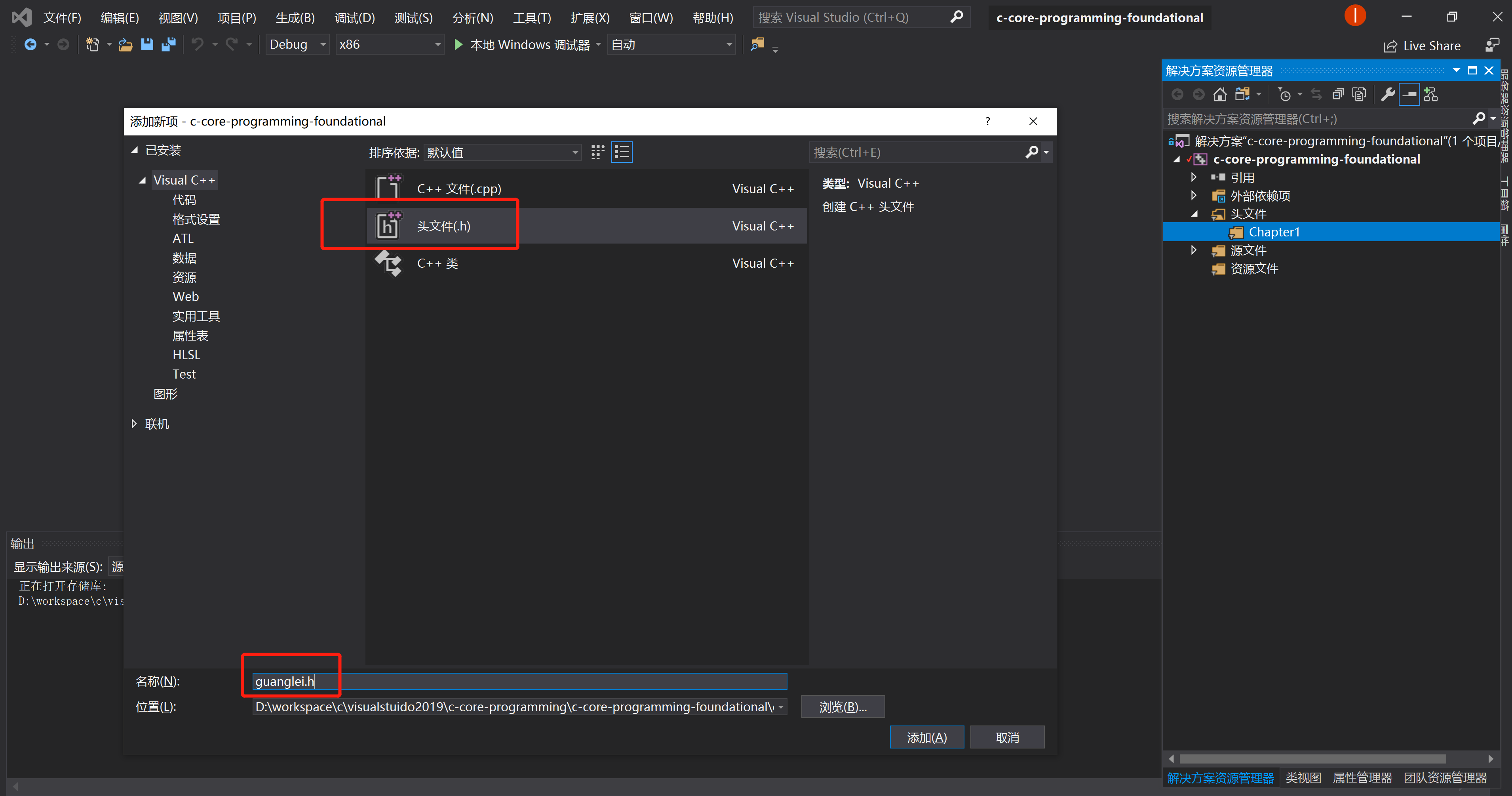Switch to the 类视图 tab
The image size is (1512, 796).
click(x=1303, y=778)
